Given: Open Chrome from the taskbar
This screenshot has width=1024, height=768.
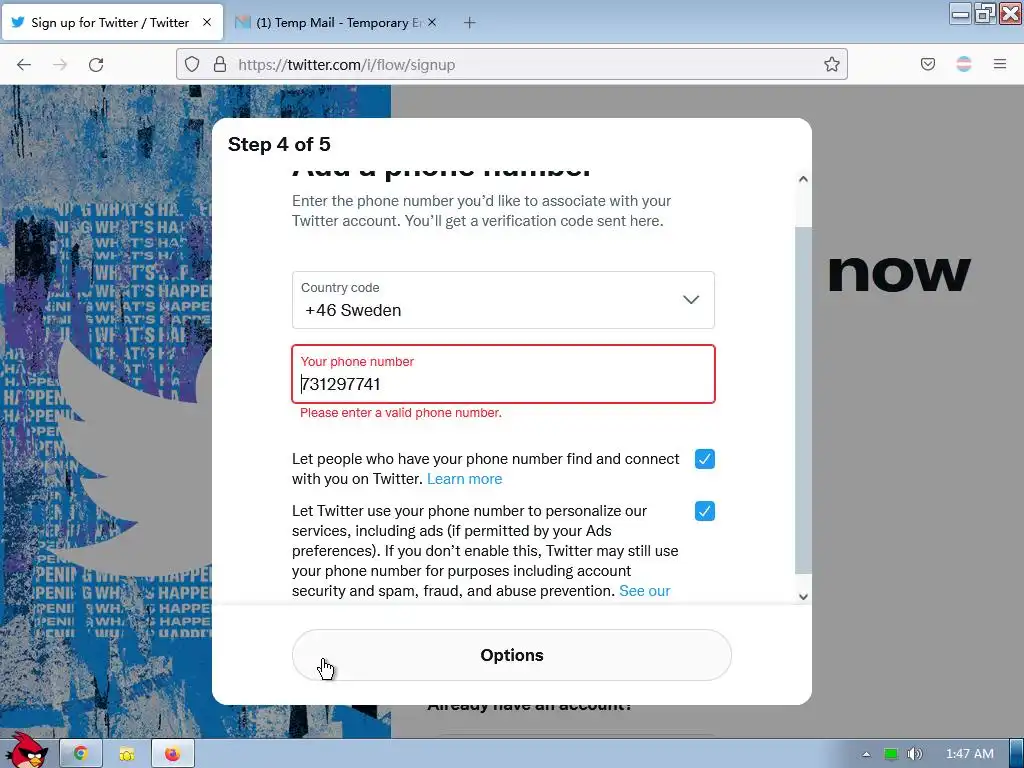Looking at the screenshot, I should (80, 754).
